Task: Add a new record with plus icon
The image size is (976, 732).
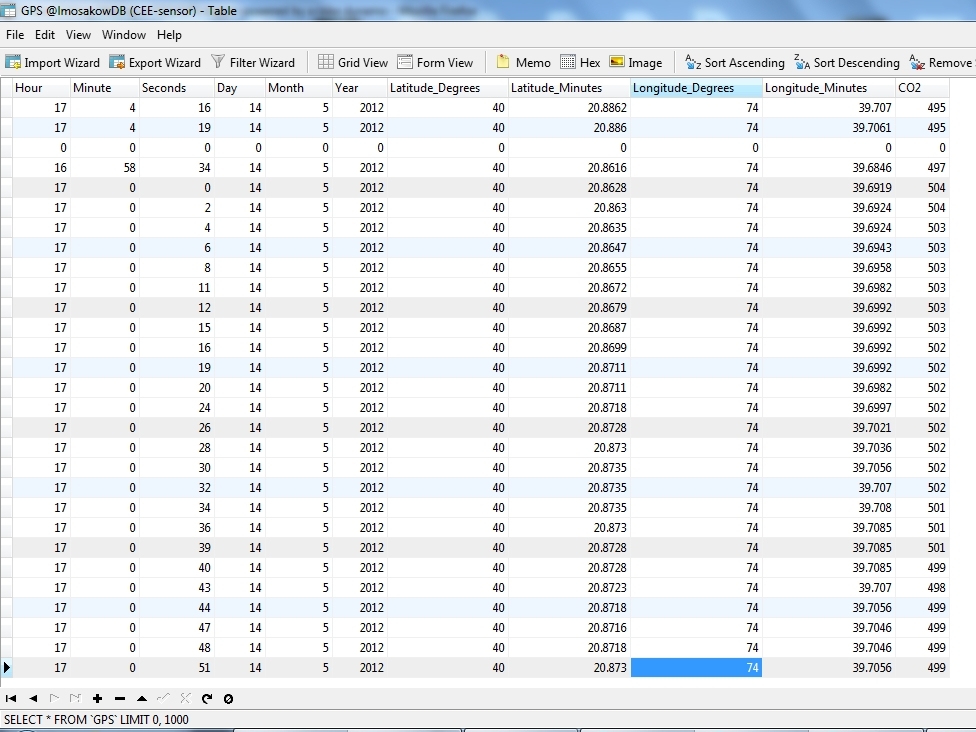Action: [x=97, y=698]
